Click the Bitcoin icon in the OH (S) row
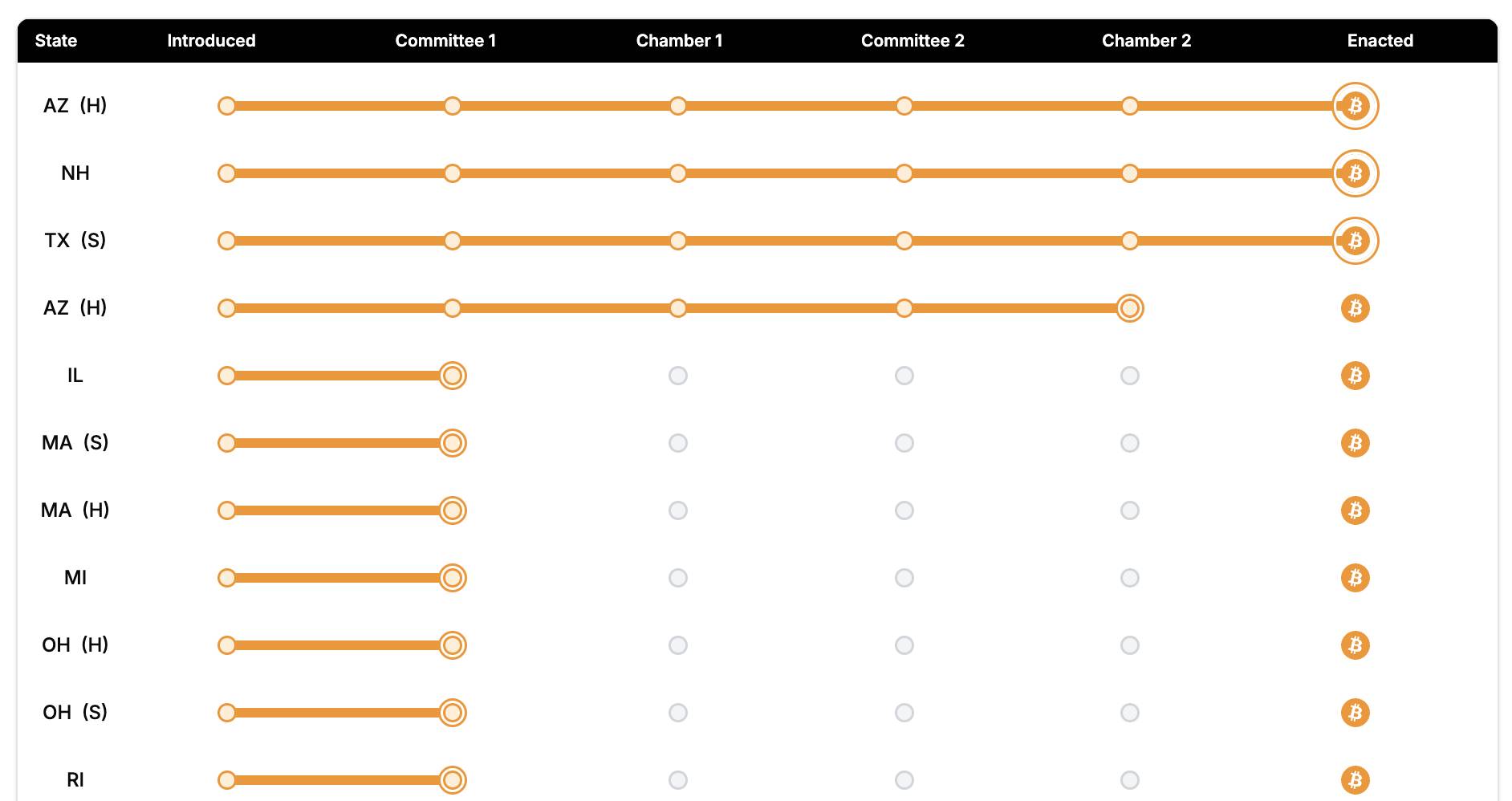Viewport: 1512px width, 801px height. (1355, 713)
